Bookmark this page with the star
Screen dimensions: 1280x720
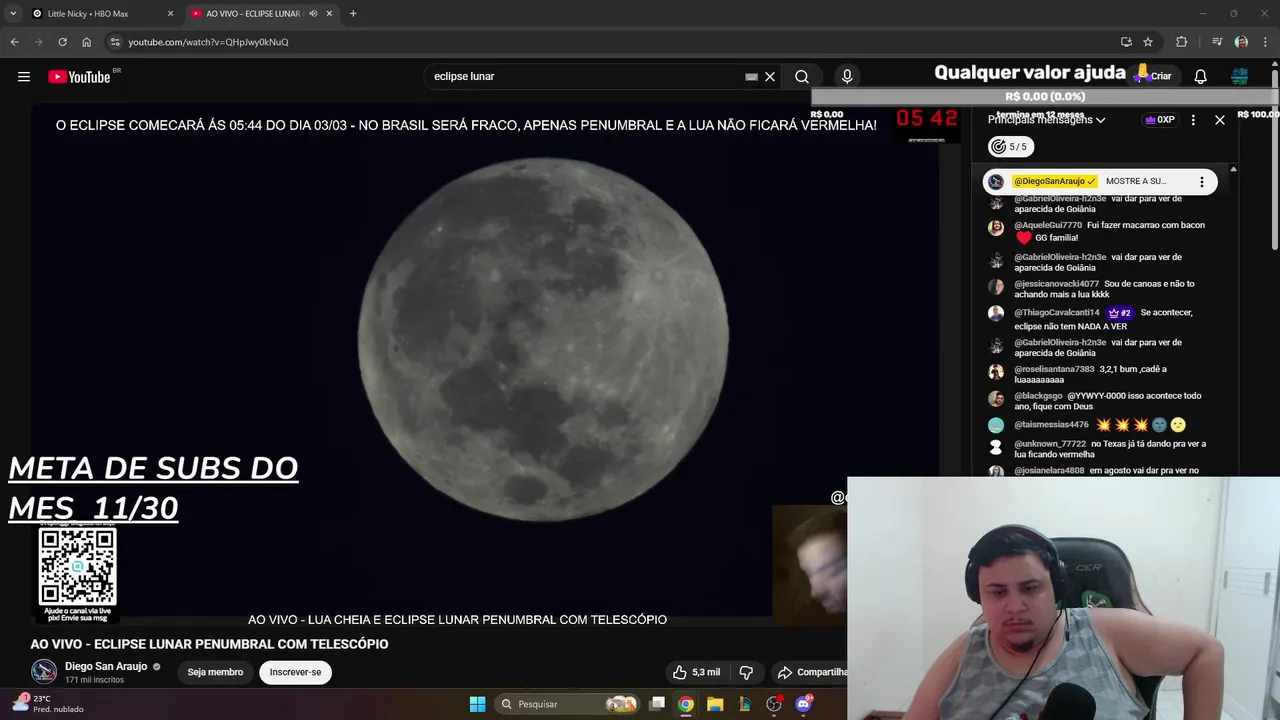(x=1148, y=42)
